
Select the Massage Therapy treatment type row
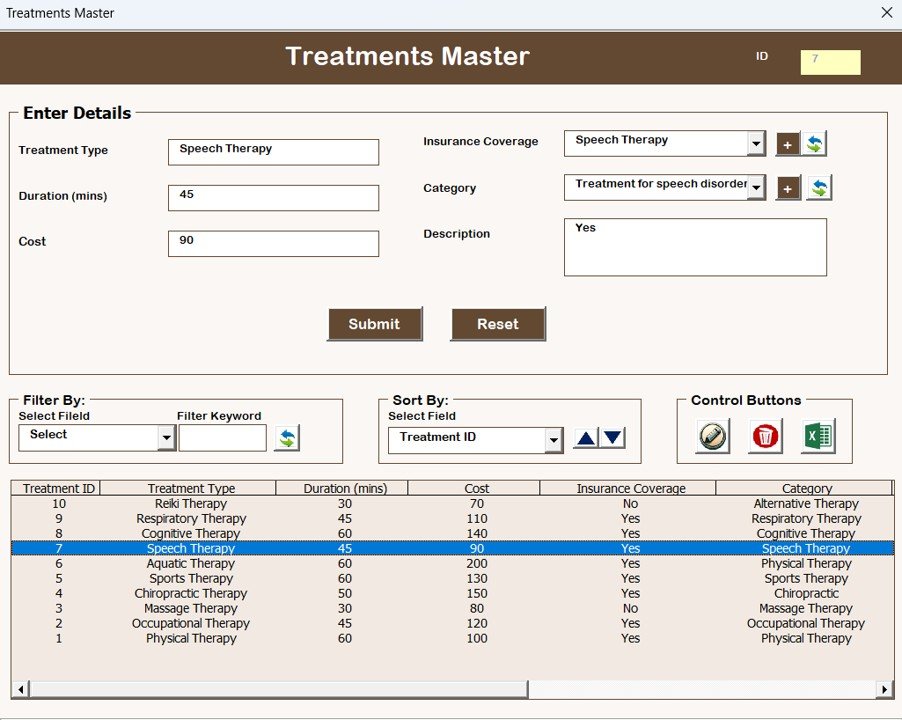pyautogui.click(x=452, y=608)
